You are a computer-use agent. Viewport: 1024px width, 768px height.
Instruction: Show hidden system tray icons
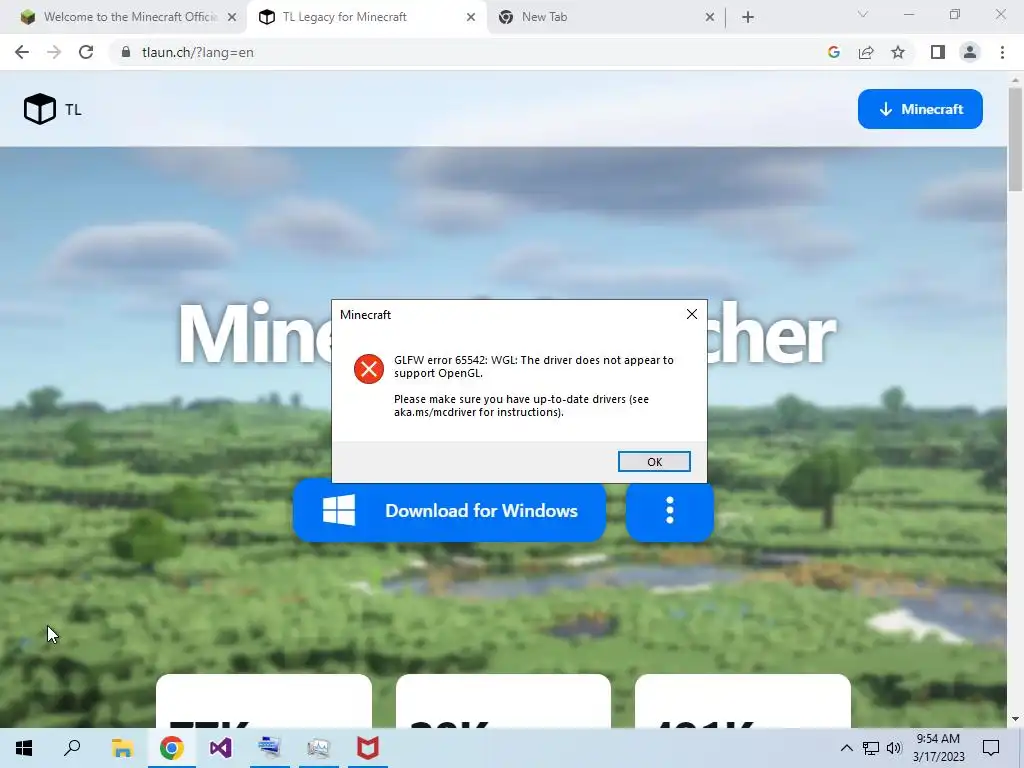pyautogui.click(x=846, y=748)
